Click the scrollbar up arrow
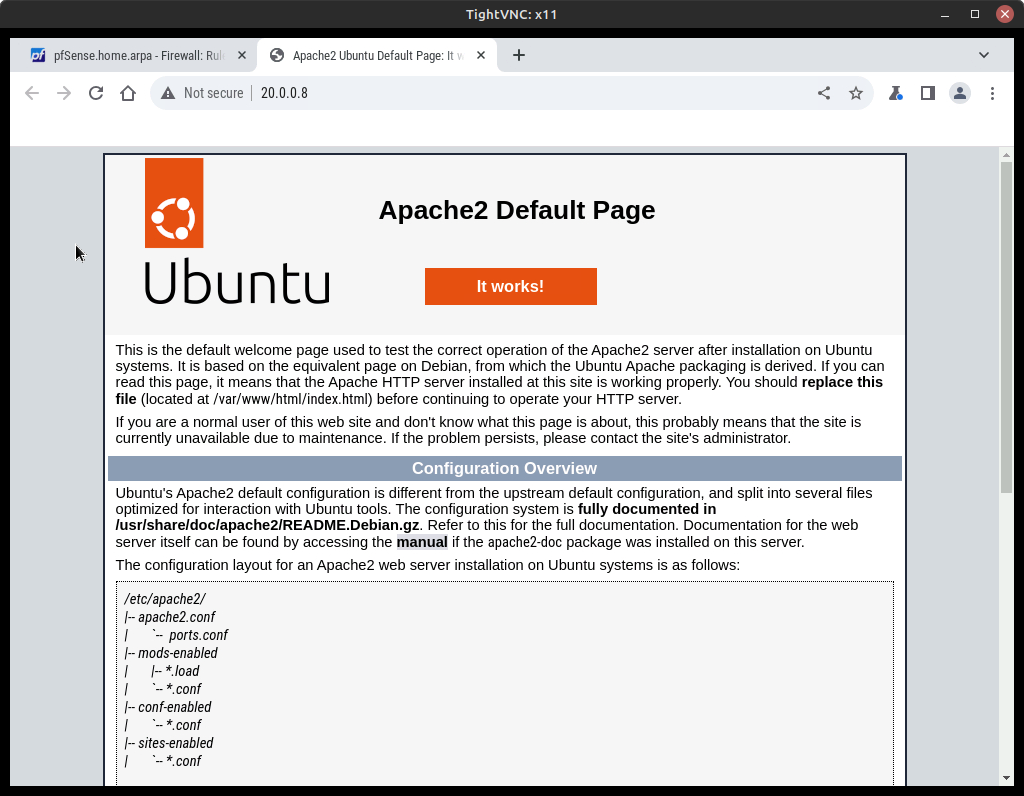1024x796 pixels. tap(1006, 155)
